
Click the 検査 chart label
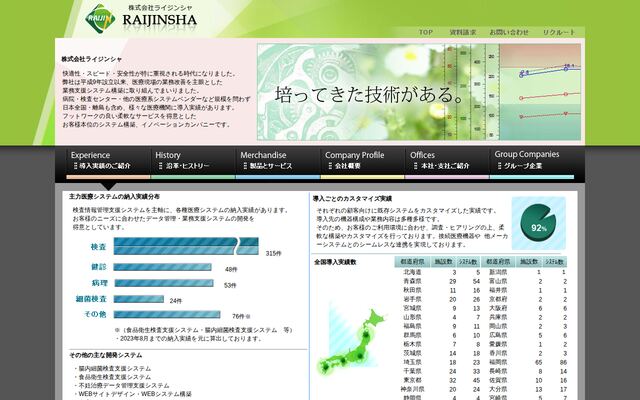pyautogui.click(x=98, y=247)
